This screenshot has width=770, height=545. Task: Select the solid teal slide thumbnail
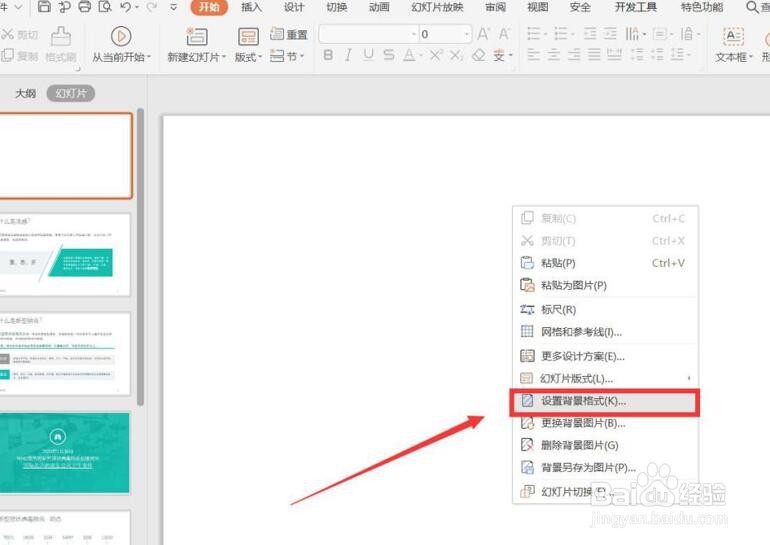point(64,453)
